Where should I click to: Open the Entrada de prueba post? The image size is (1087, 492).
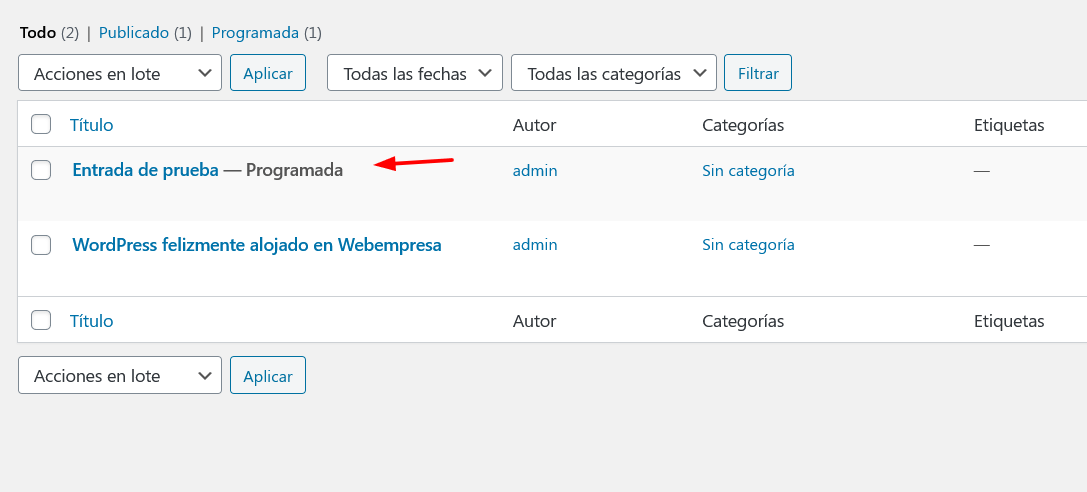point(146,170)
